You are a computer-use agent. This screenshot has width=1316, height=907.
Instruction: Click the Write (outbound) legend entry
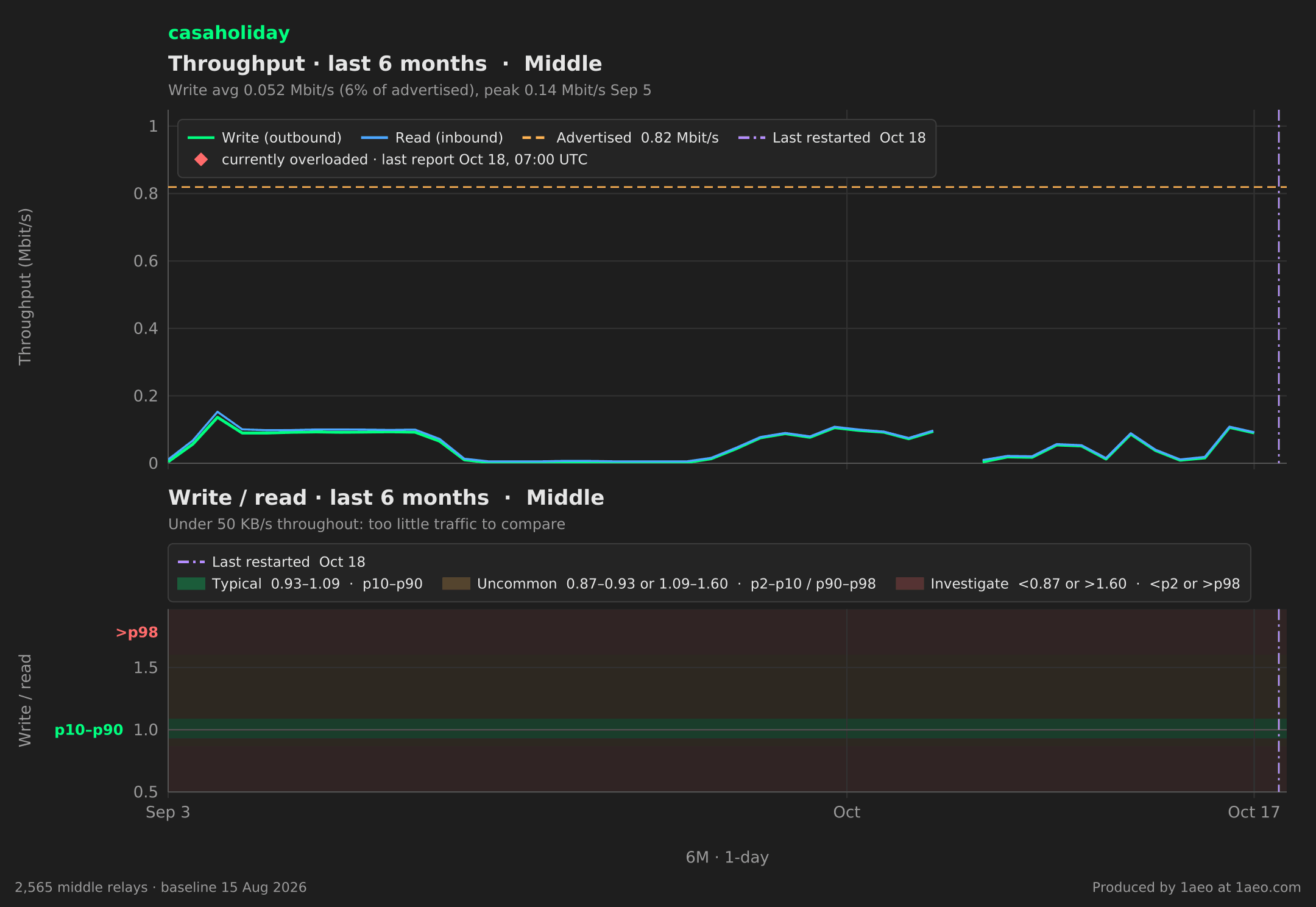(x=264, y=138)
